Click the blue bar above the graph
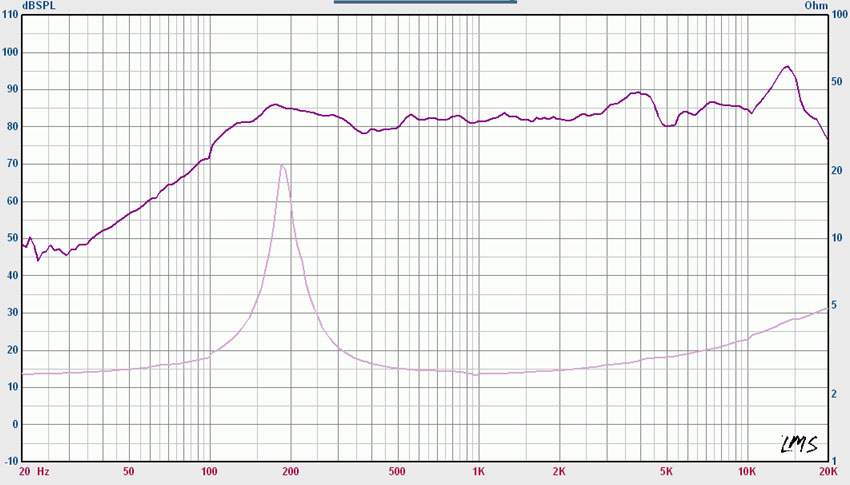Viewport: 850px width, 485px height. coord(423,2)
